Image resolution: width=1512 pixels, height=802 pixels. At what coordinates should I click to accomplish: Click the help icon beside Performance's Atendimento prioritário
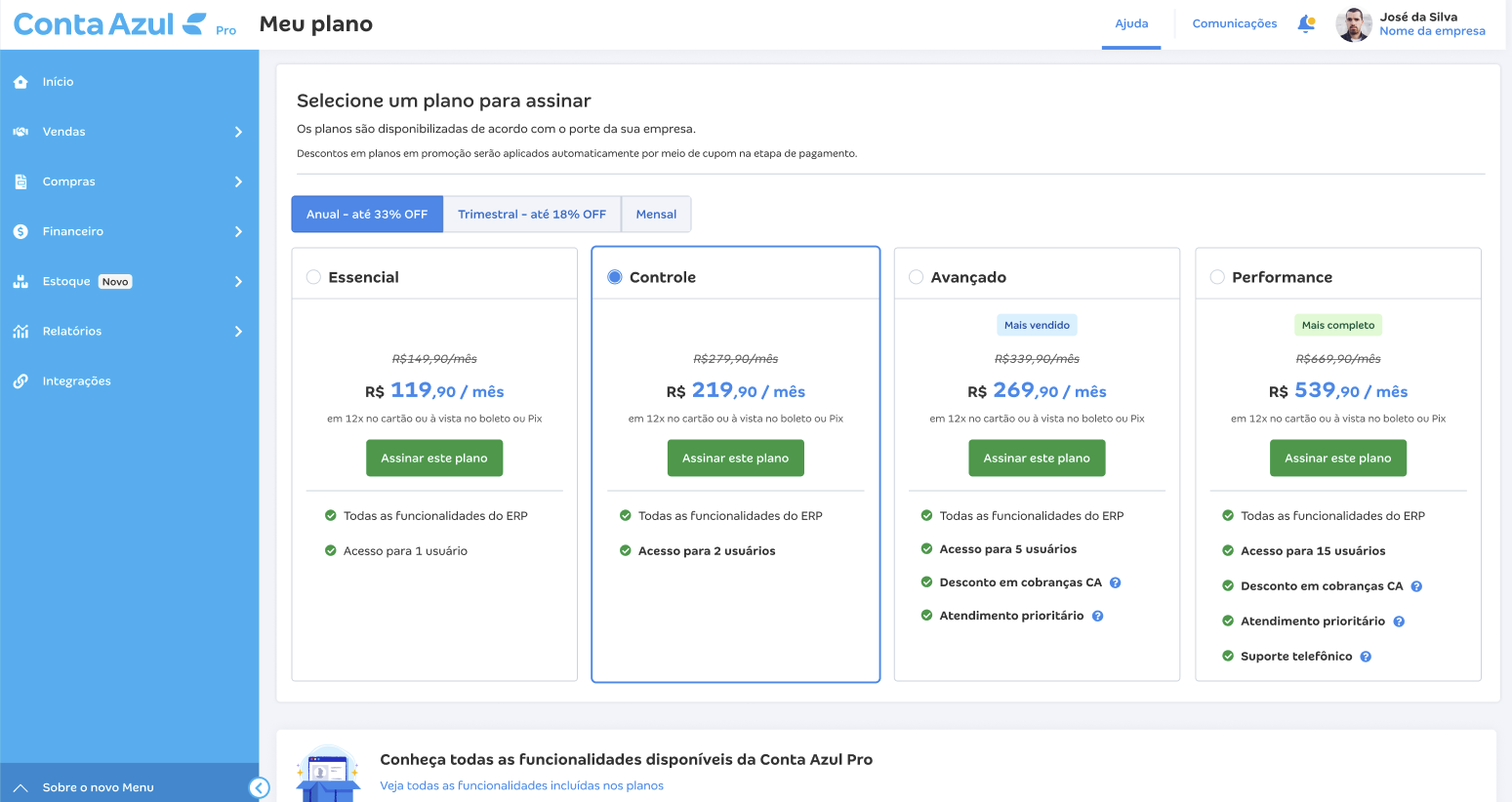coord(1399,622)
